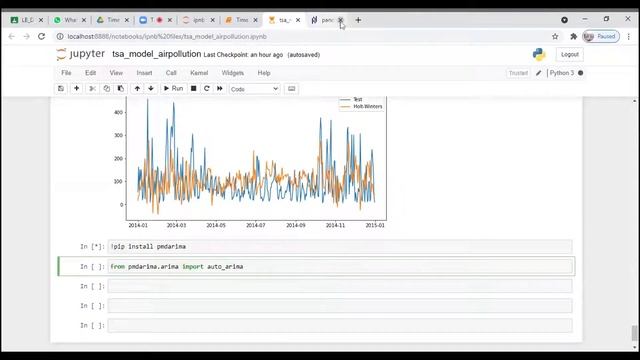Click the page vertical scrollbar thumb
640x360 pixels.
click(x=634, y=333)
